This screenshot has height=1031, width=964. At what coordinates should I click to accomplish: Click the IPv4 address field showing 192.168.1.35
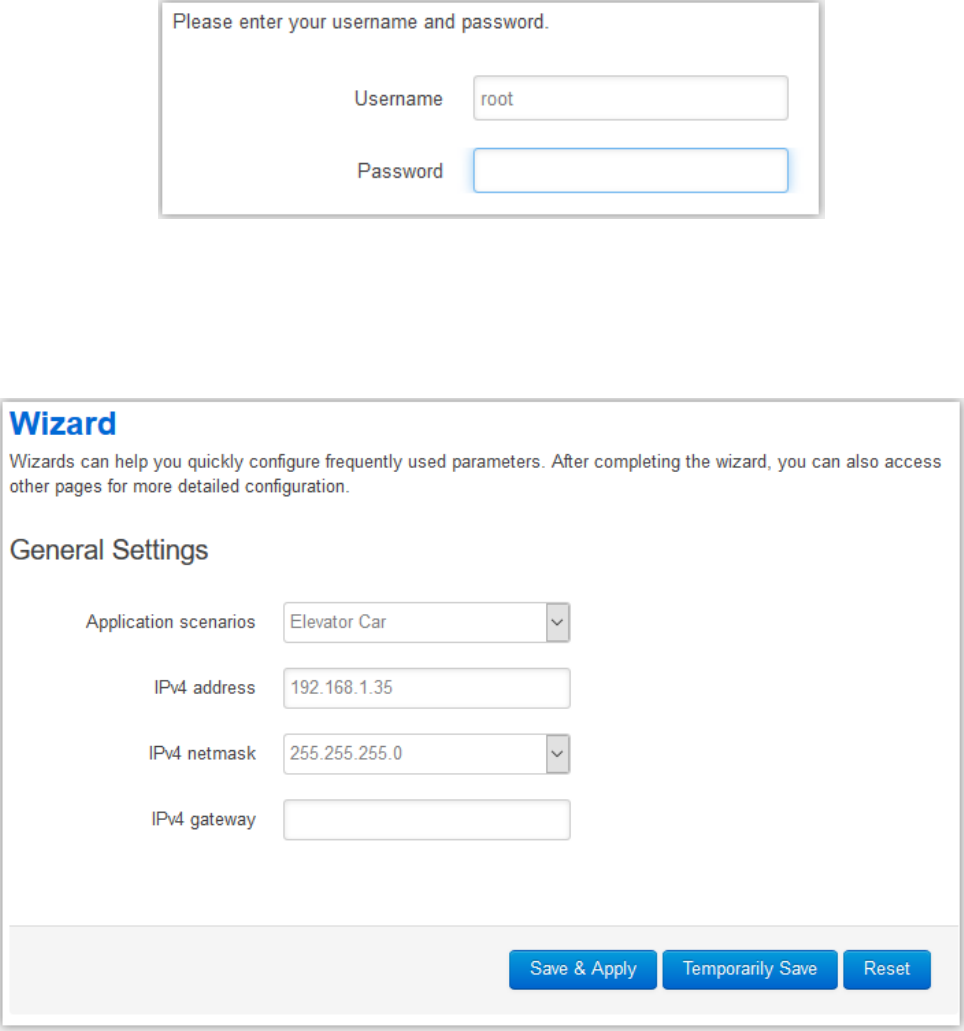(x=426, y=688)
